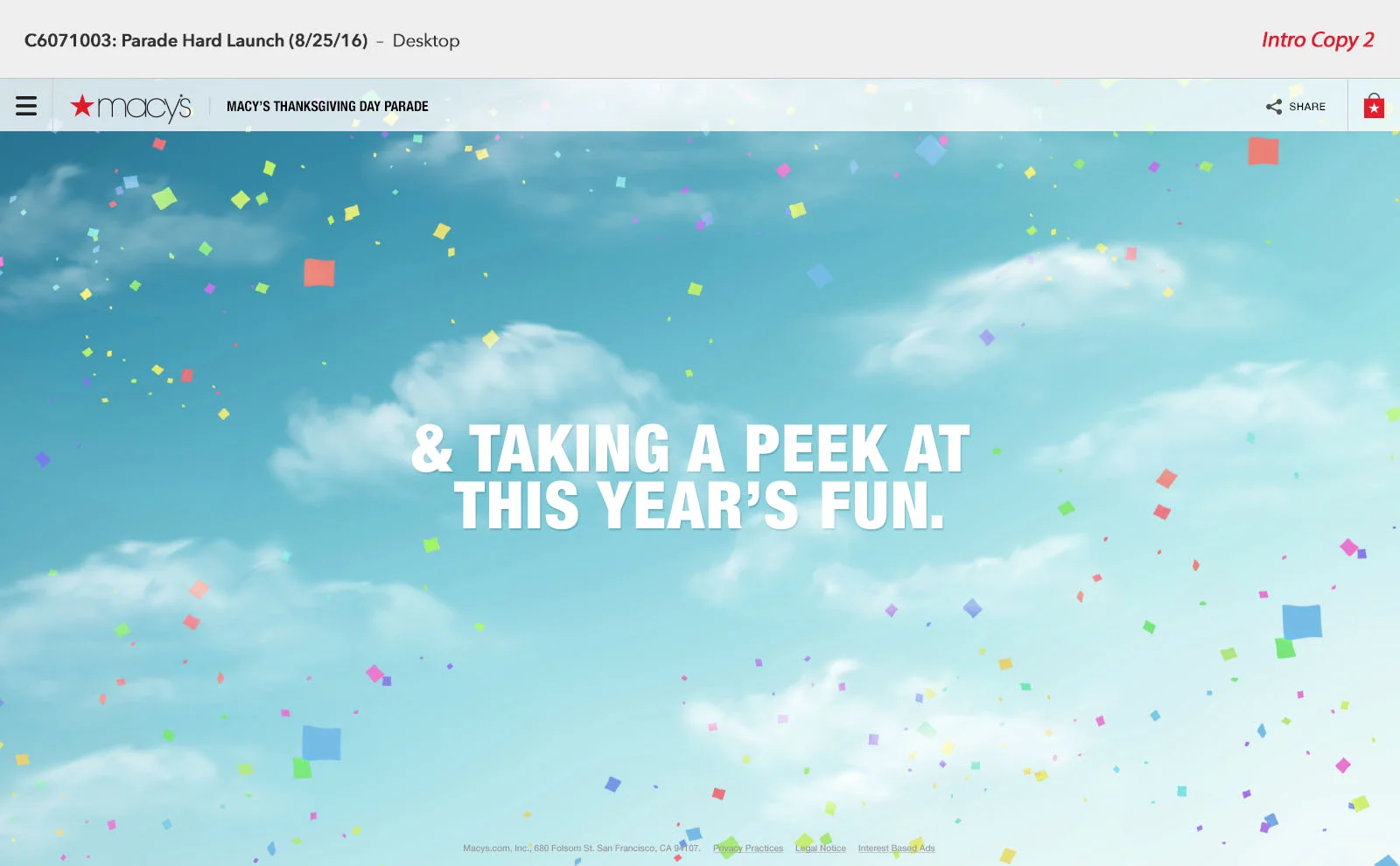This screenshot has width=1400, height=866.
Task: Open the Privacy Practices link
Action: pos(748,849)
